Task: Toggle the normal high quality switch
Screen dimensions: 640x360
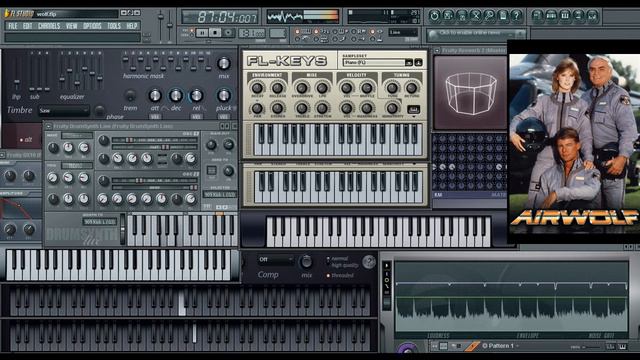Action: pos(328,261)
